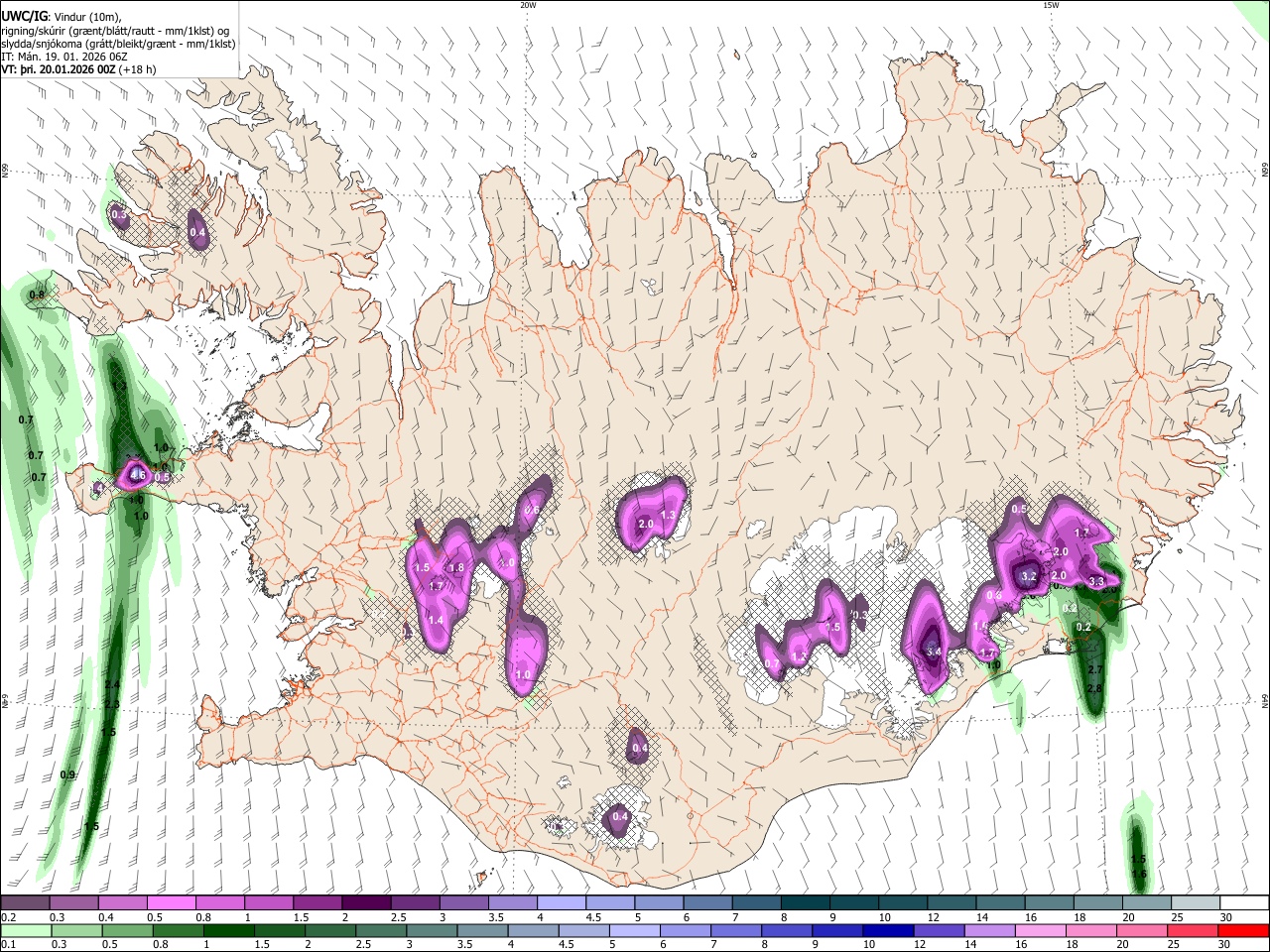Click the 3.4 snowfall value on the map
The image size is (1270, 952).
pyautogui.click(x=933, y=653)
